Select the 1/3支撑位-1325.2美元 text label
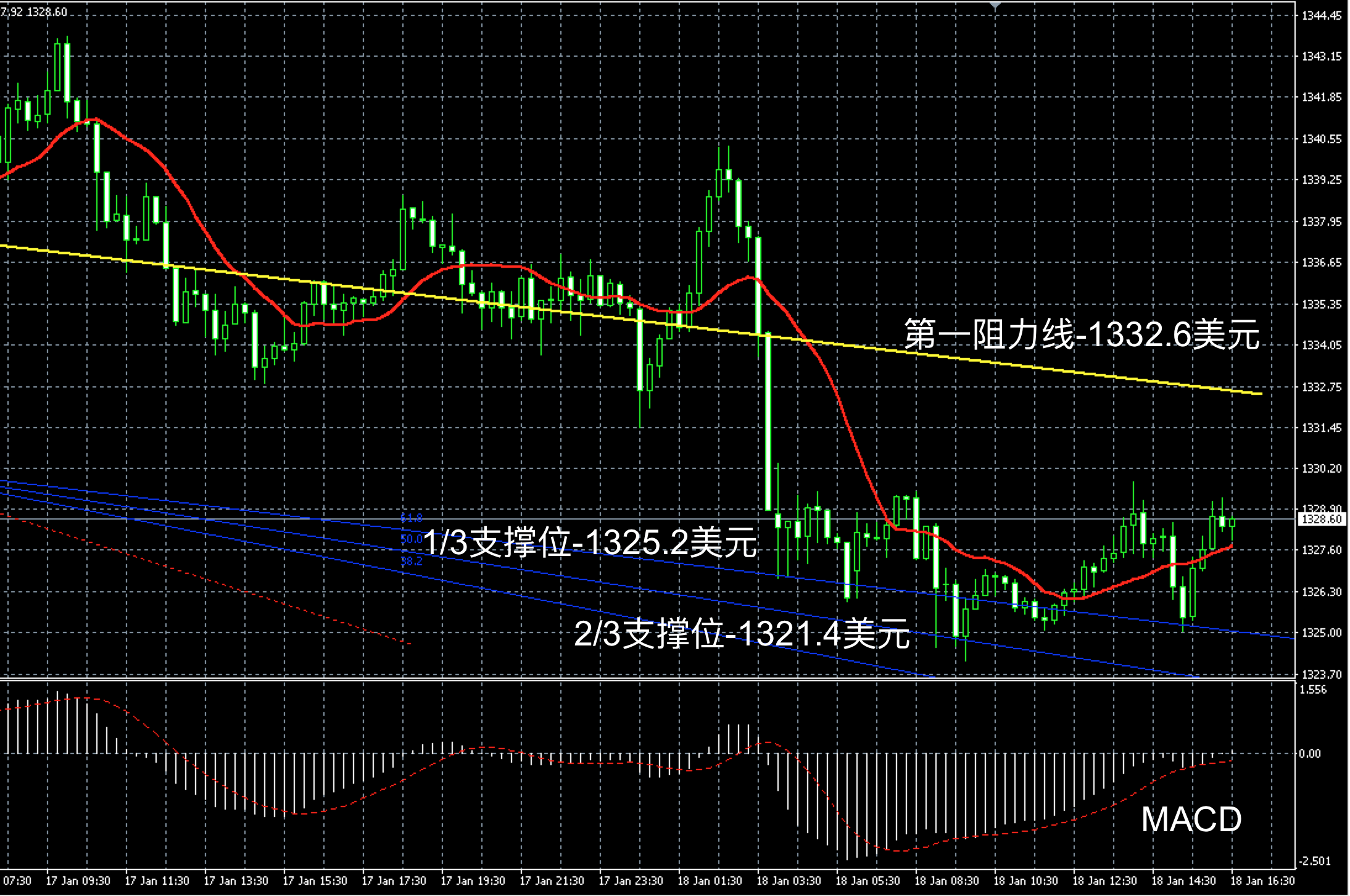The width and height of the screenshot is (1350, 896). (x=590, y=543)
